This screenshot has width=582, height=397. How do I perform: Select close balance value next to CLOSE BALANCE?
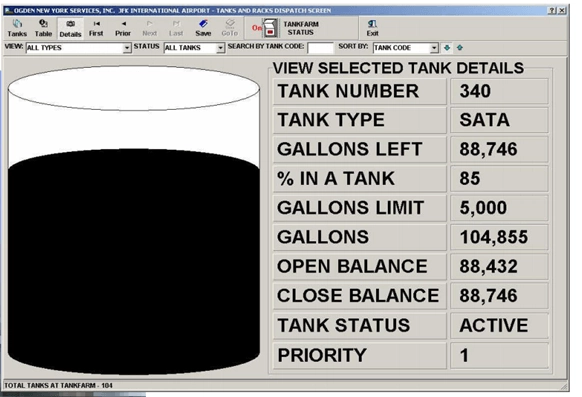pyautogui.click(x=499, y=296)
